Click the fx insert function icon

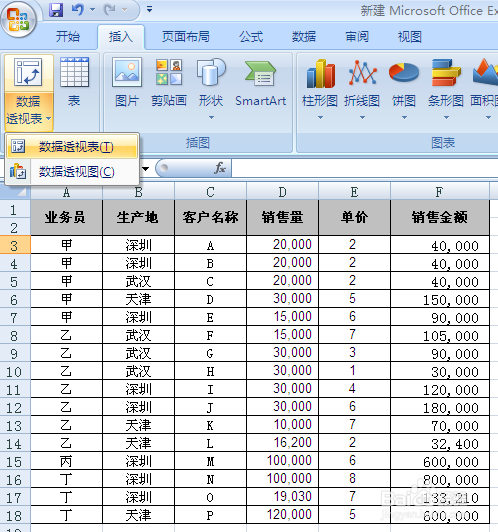click(x=220, y=168)
